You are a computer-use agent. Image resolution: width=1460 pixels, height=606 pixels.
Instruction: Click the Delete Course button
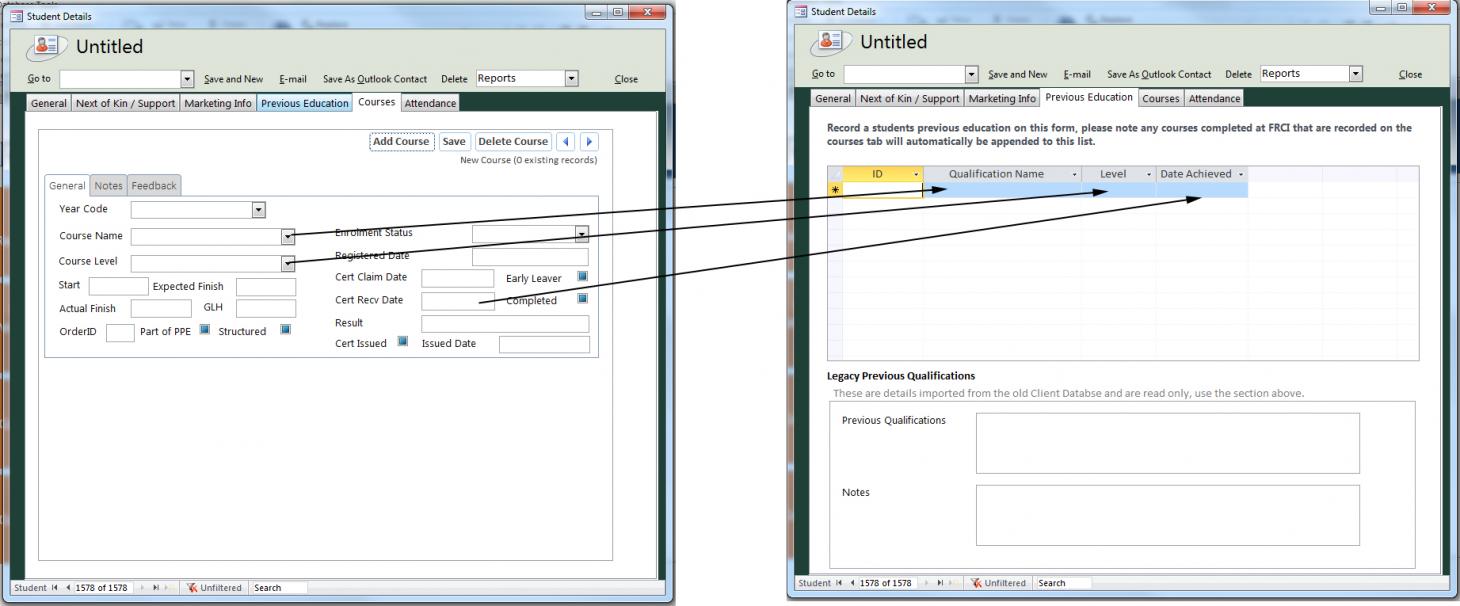pos(514,141)
